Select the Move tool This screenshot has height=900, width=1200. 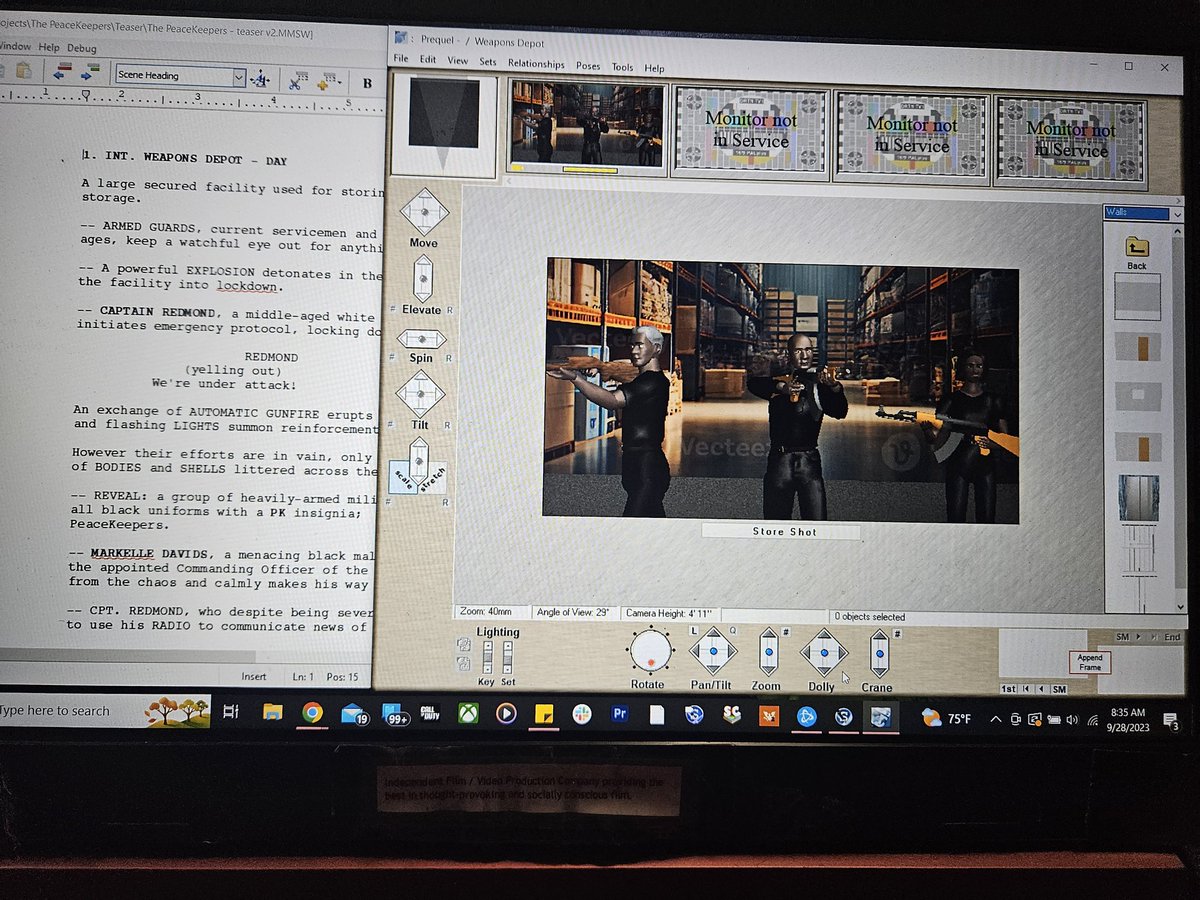[x=425, y=212]
